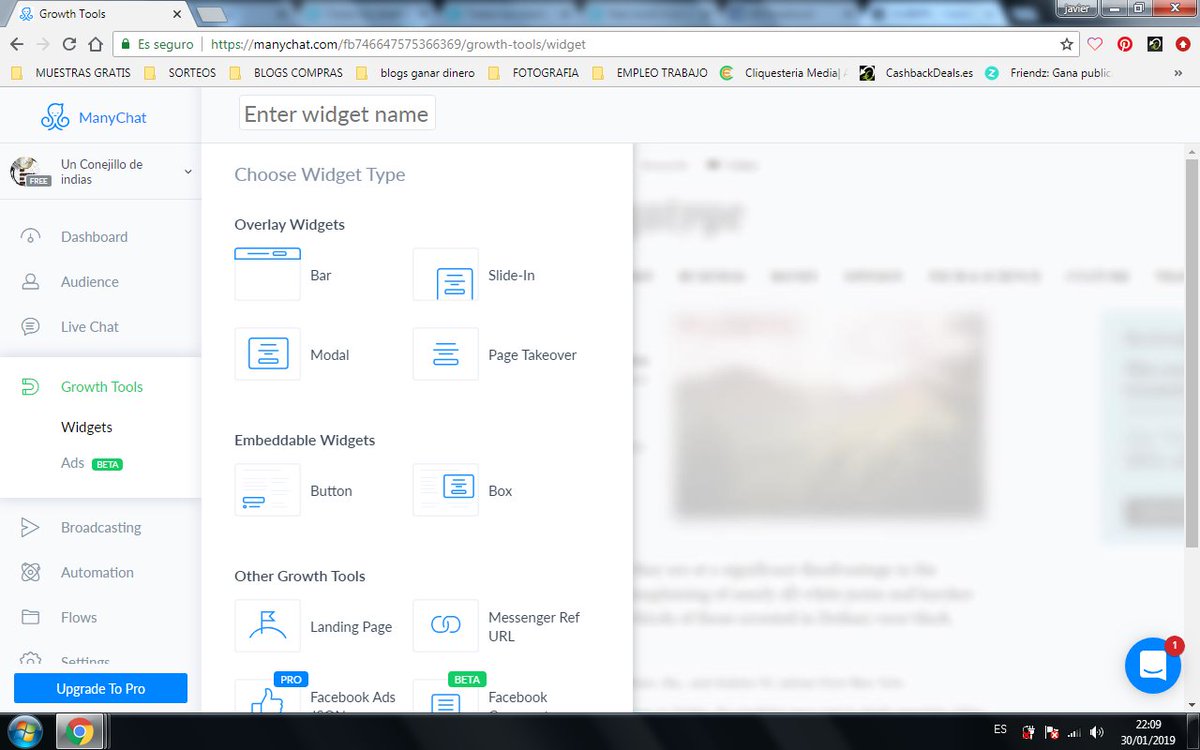Click the address bar URL

(398, 44)
